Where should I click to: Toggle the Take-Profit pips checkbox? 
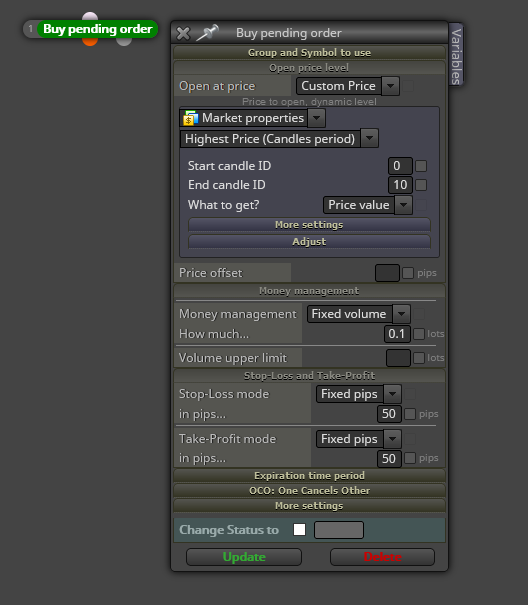(x=410, y=458)
